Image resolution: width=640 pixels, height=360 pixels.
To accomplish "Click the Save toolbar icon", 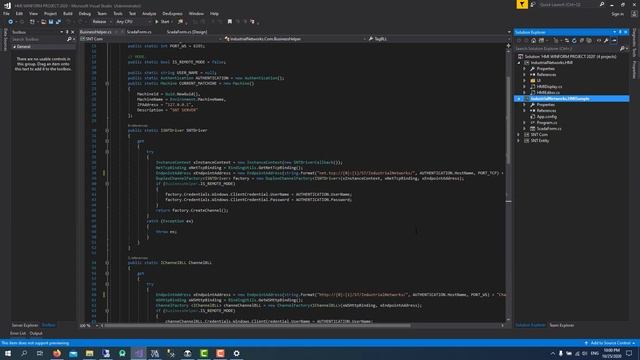I will click(x=51, y=22).
